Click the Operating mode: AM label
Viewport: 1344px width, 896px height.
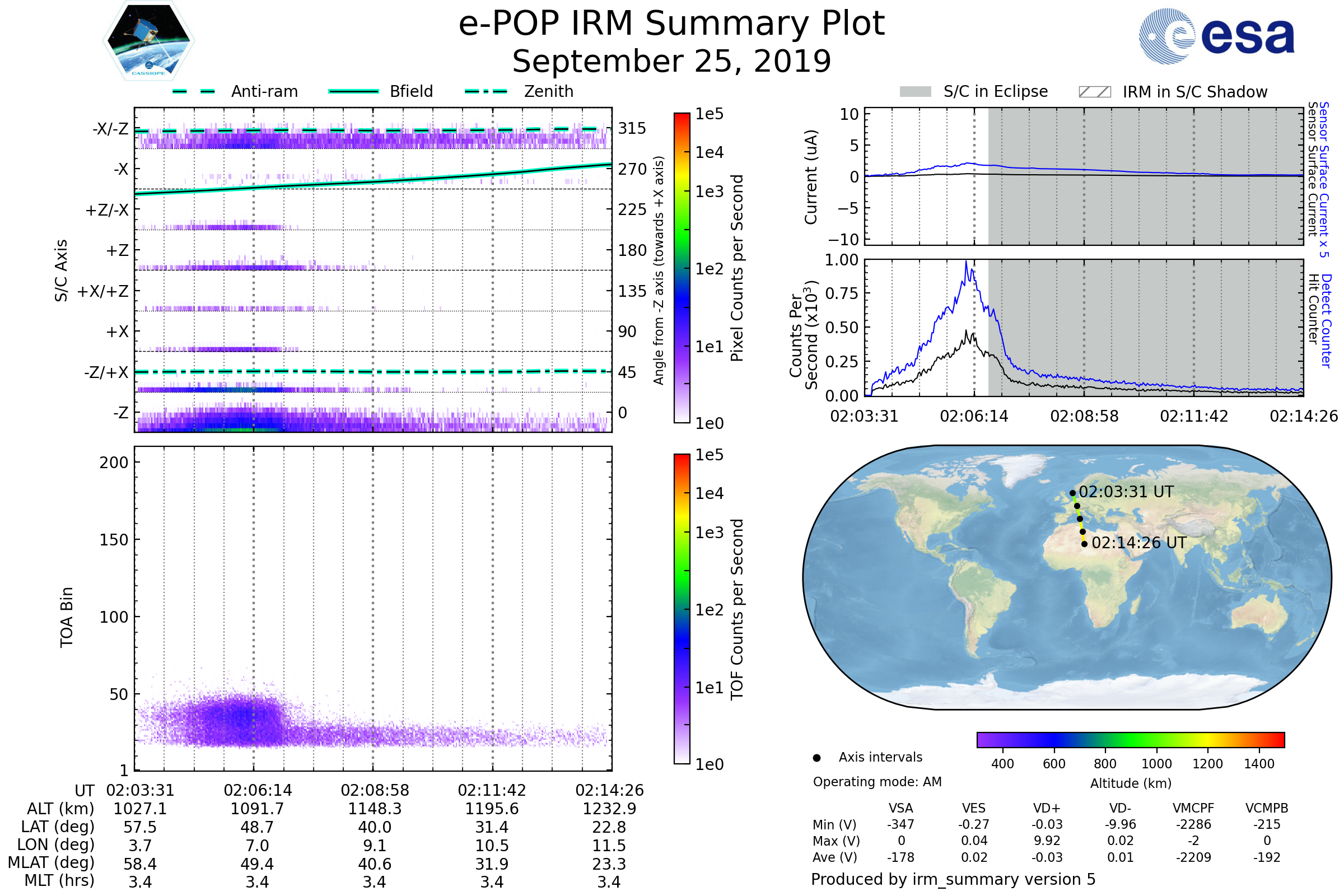[x=877, y=782]
